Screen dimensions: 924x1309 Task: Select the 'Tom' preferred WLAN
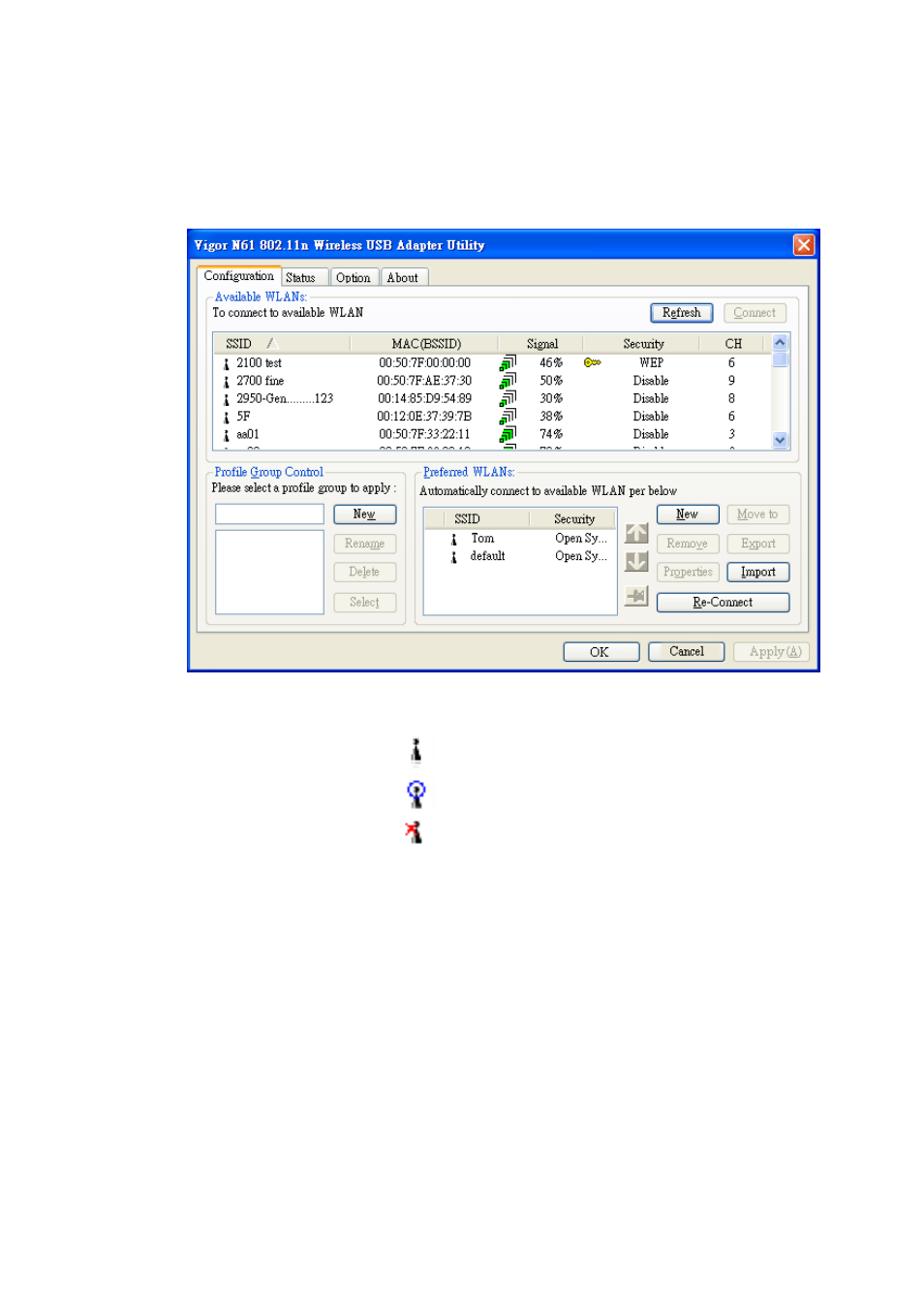(x=520, y=539)
